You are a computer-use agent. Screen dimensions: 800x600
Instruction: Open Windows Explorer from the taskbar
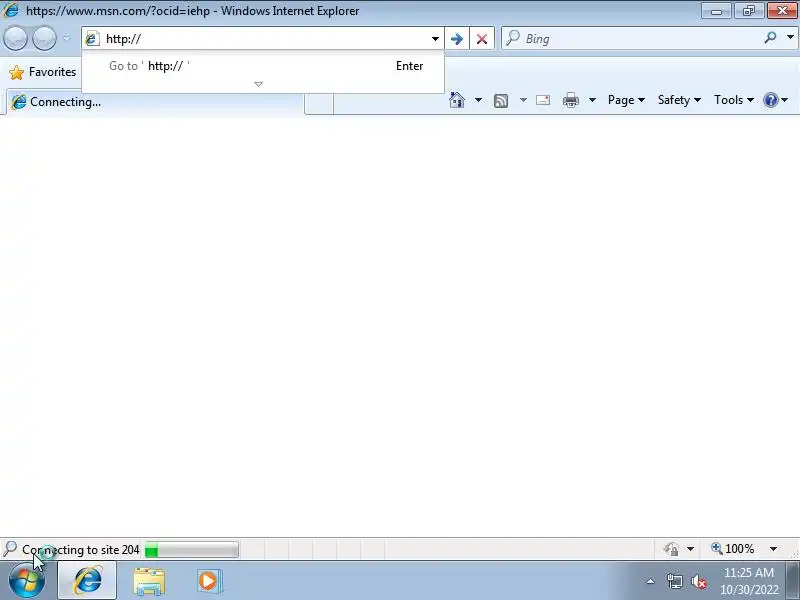[x=149, y=581]
